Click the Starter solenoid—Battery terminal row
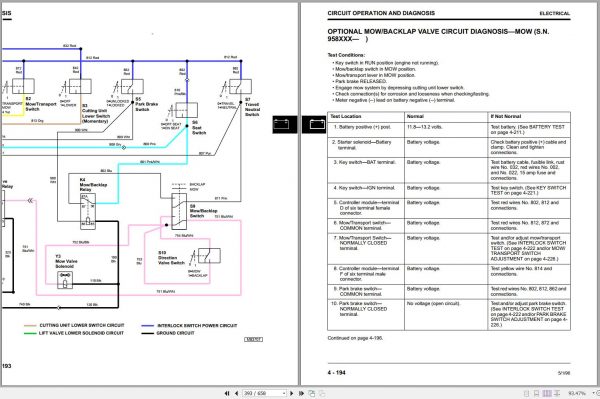Image resolution: width=600 pixels, height=399 pixels. pos(449,147)
